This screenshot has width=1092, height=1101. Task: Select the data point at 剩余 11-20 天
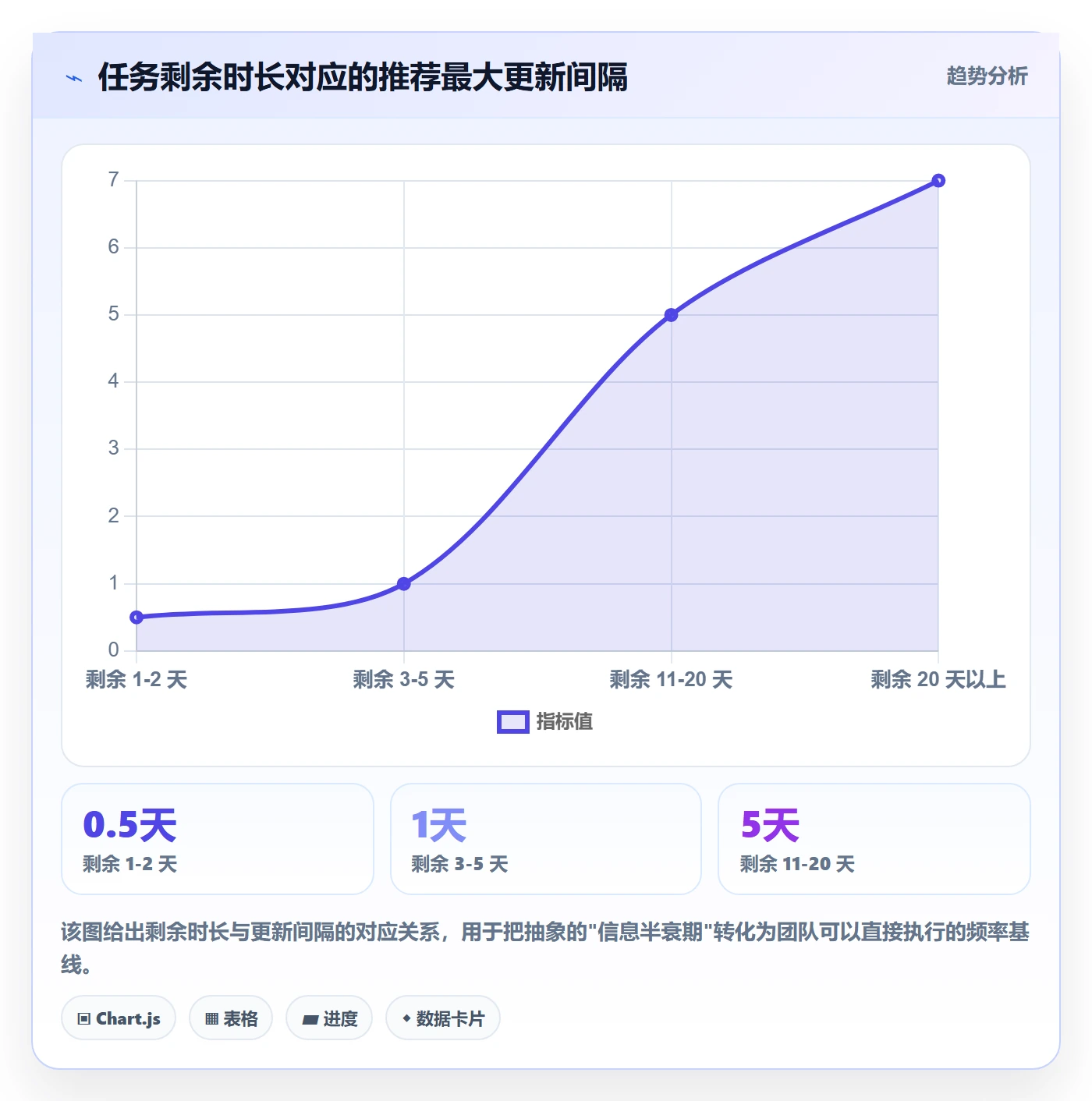tap(671, 315)
